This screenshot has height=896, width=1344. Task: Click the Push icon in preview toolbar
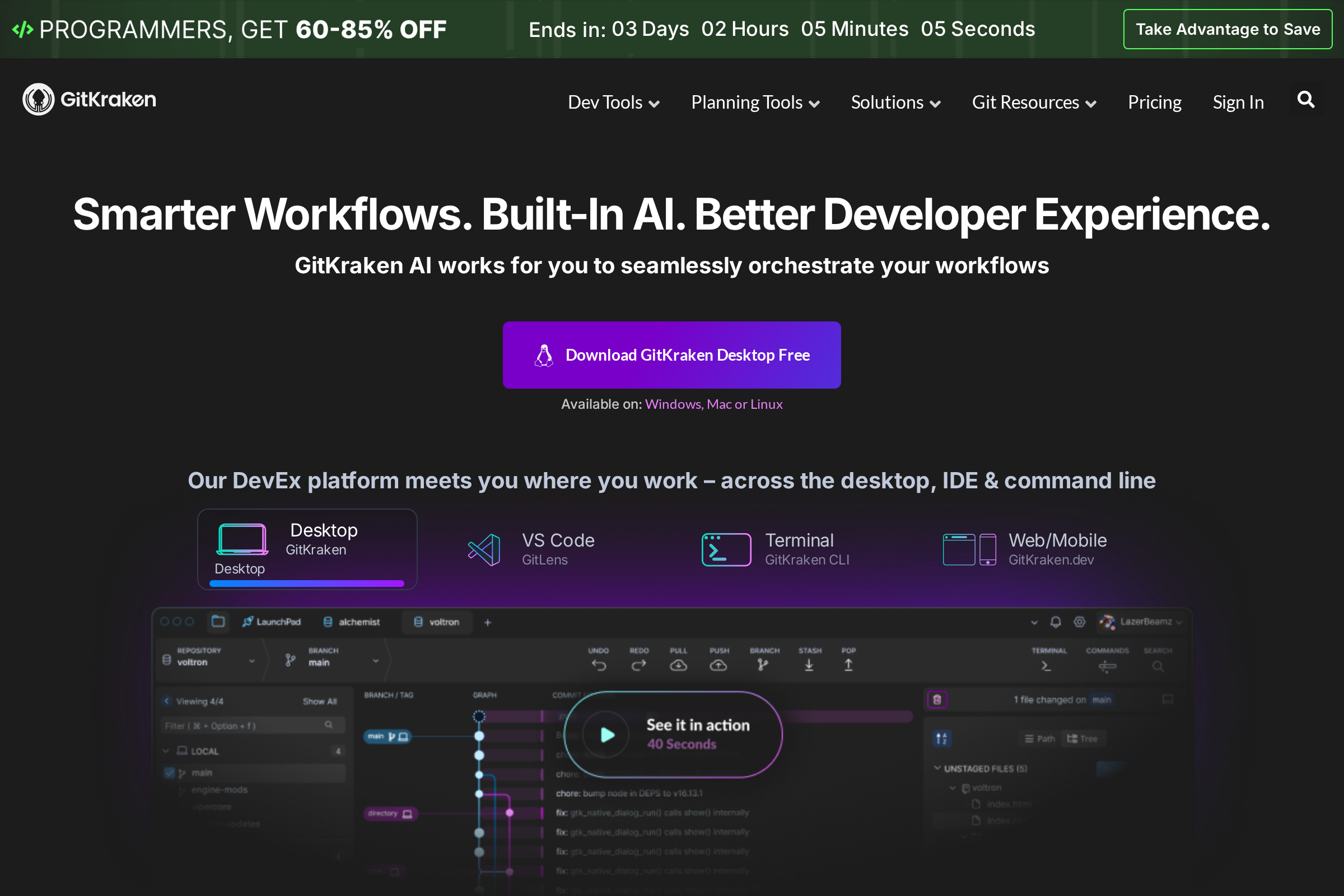(718, 665)
